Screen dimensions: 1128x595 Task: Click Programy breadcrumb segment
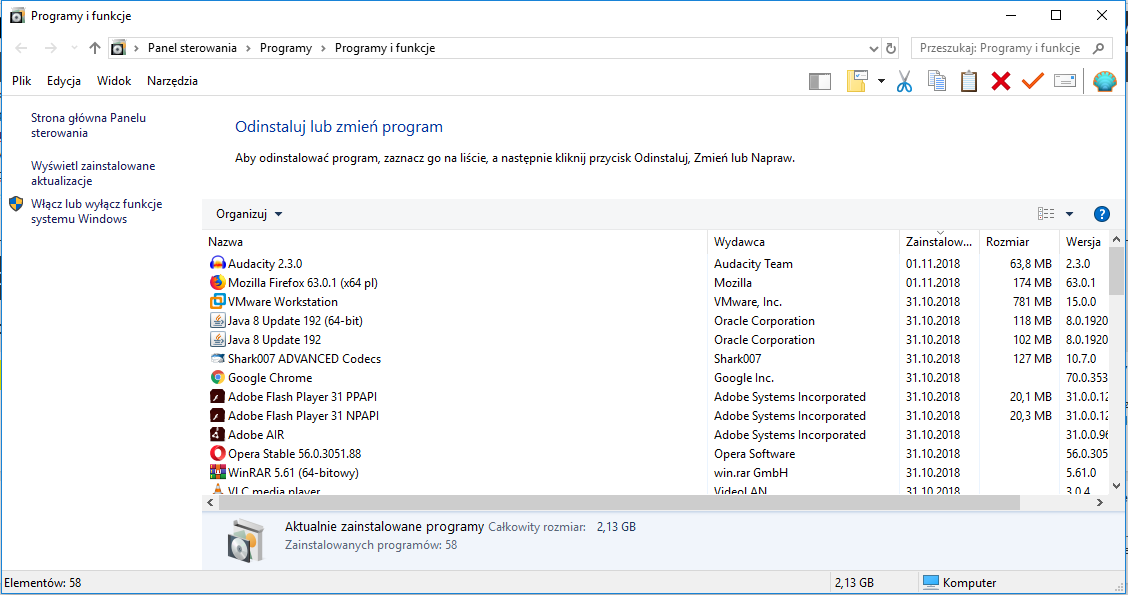(286, 48)
